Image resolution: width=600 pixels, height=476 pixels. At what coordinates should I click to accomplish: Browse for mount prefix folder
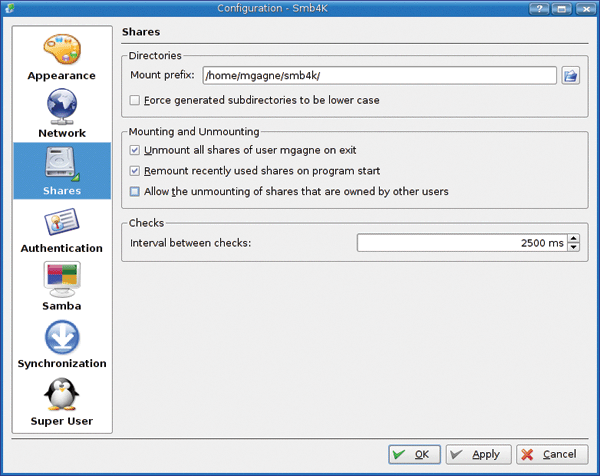pos(571,75)
